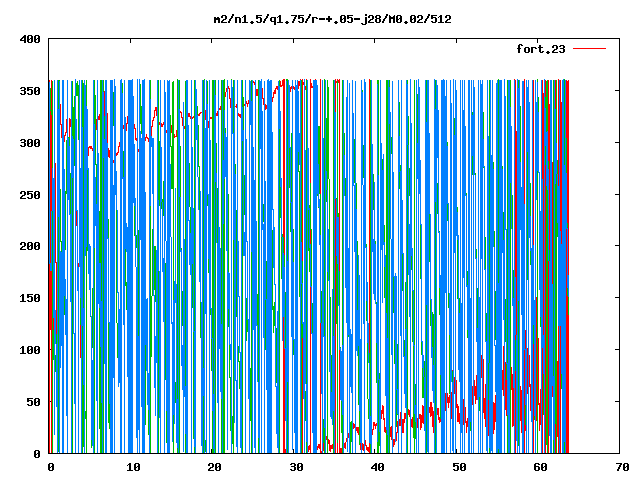
Task: Click the y-axis label 150
Action: pos(30,298)
